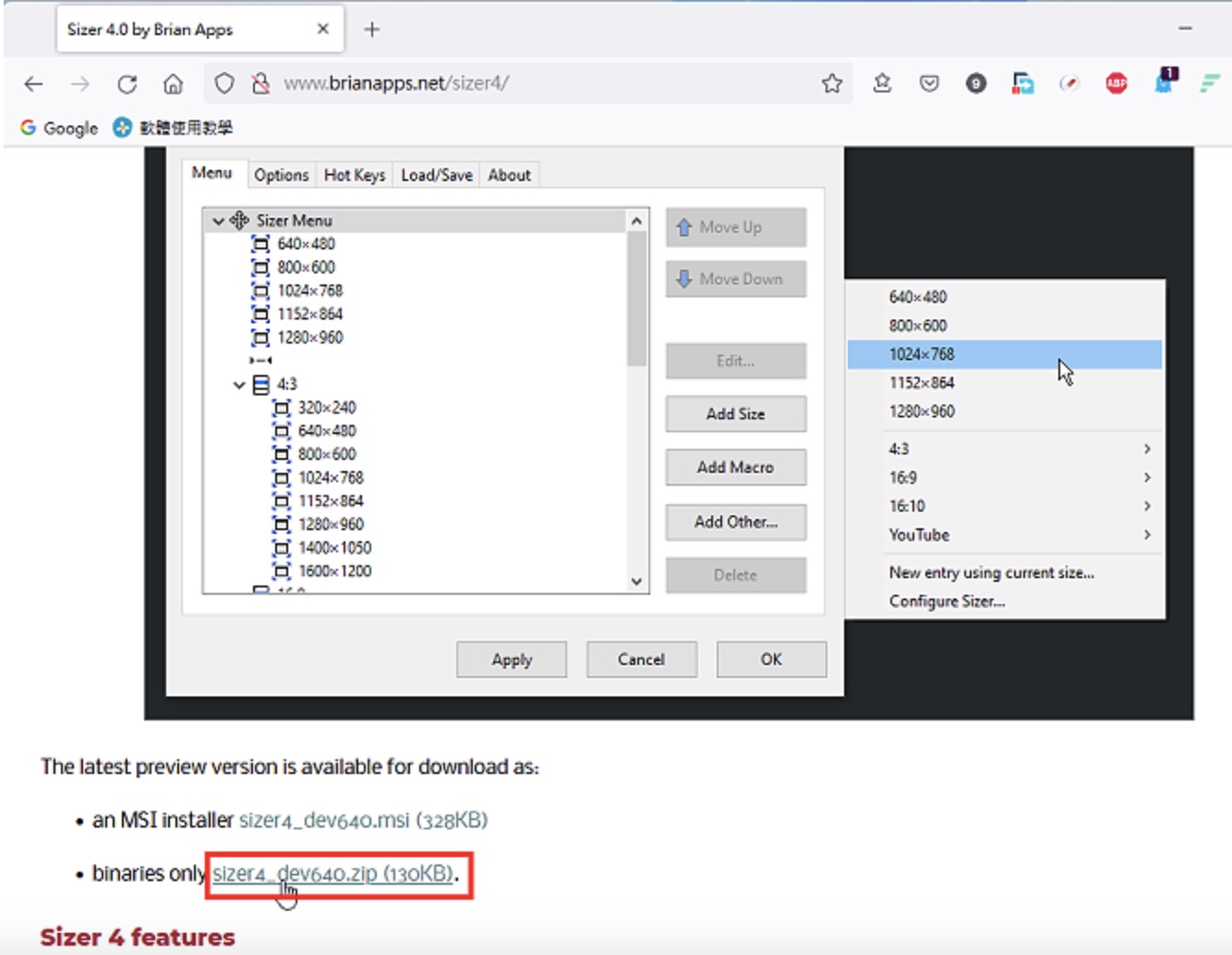
Task: Switch to the Menu tab
Action: click(211, 173)
